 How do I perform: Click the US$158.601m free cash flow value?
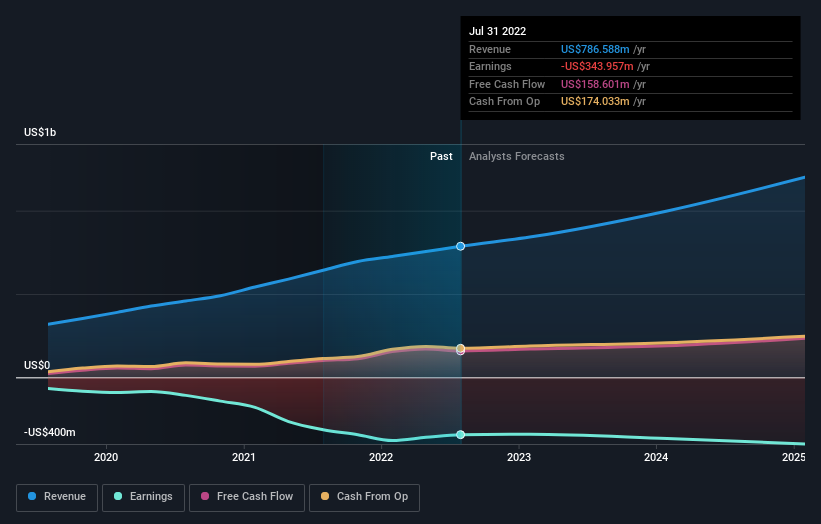tap(595, 84)
